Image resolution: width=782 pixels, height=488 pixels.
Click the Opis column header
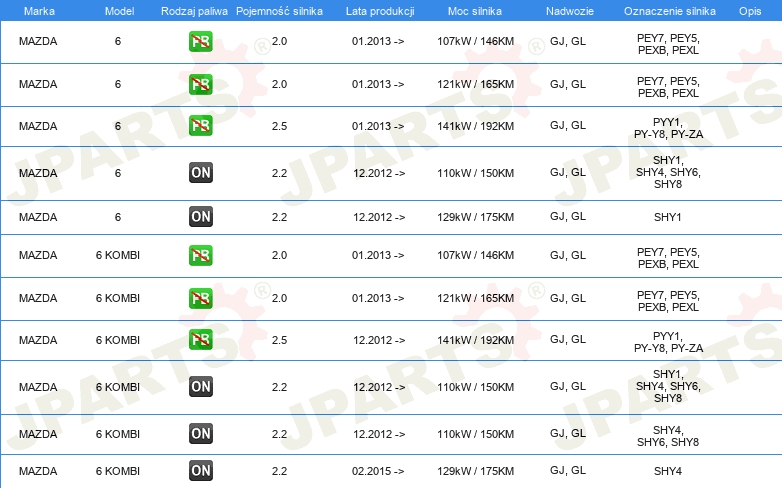[x=750, y=11]
